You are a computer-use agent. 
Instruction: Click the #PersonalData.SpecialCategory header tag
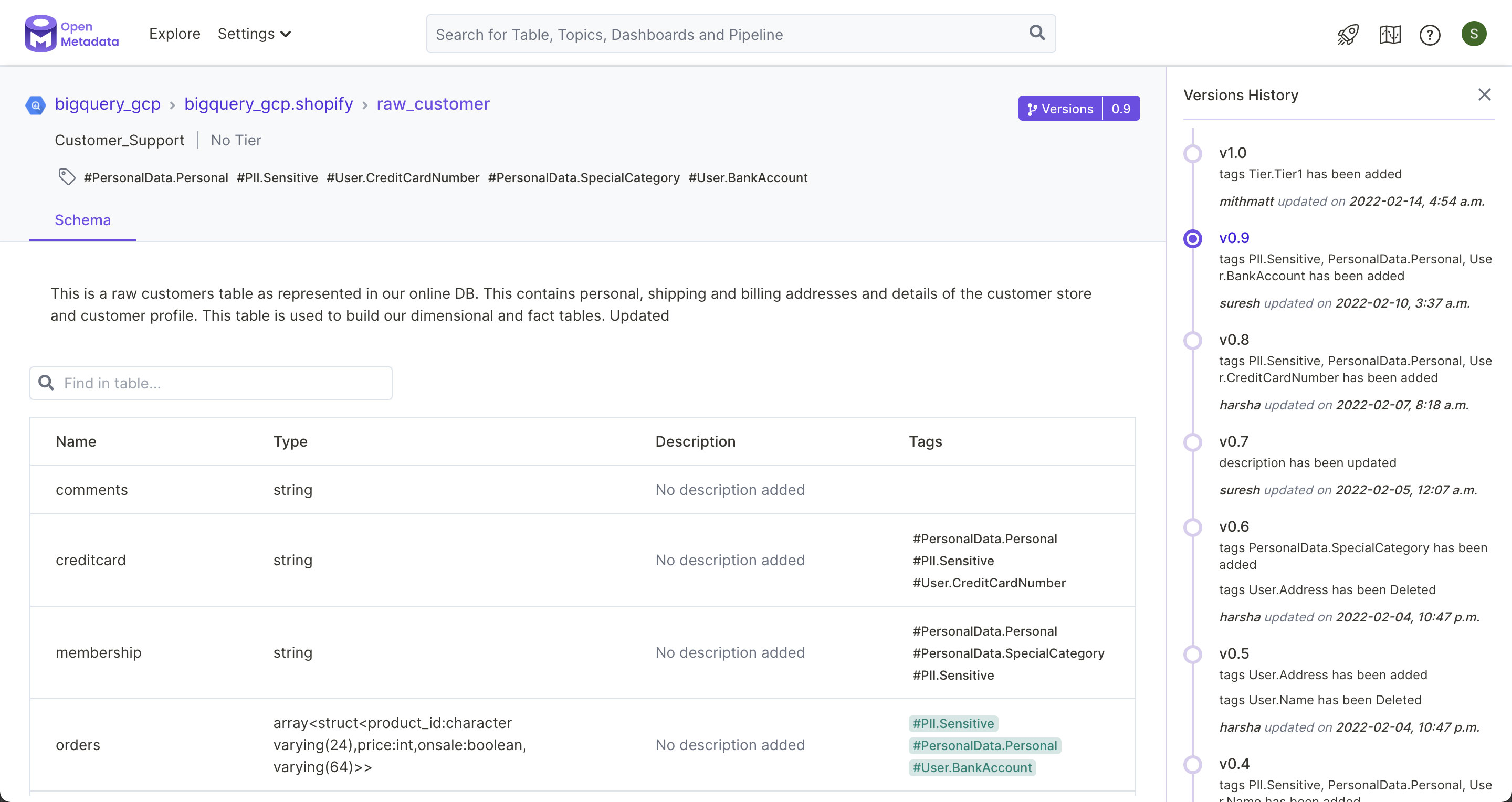(583, 177)
